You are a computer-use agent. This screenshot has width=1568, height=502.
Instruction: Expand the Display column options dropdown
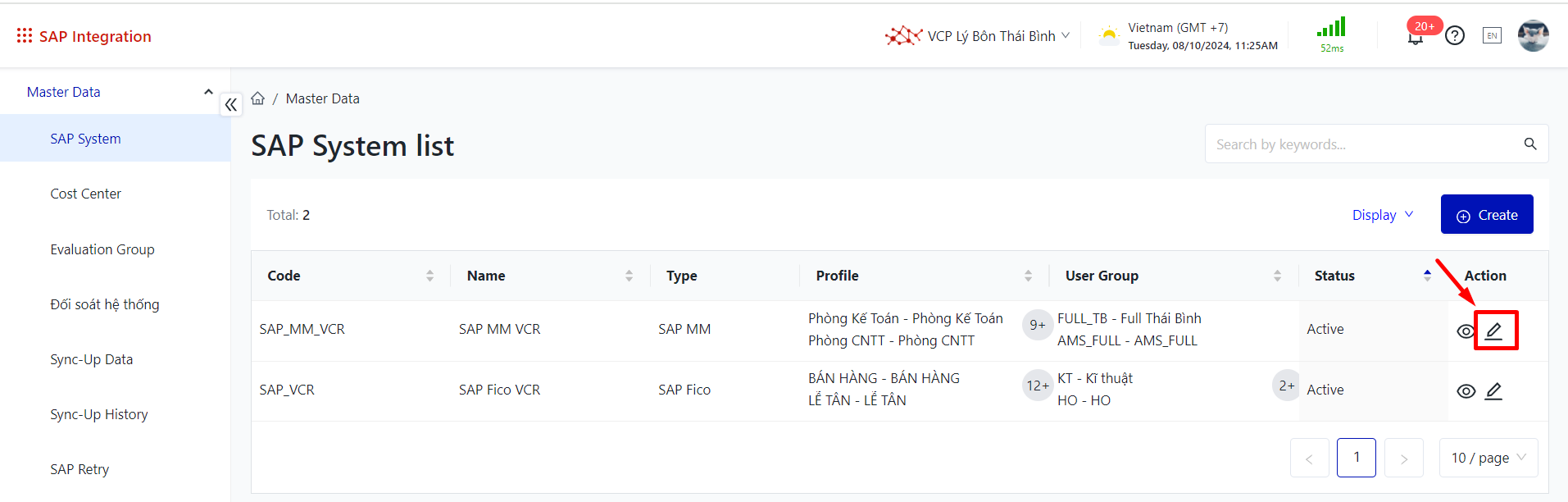[x=1383, y=215]
